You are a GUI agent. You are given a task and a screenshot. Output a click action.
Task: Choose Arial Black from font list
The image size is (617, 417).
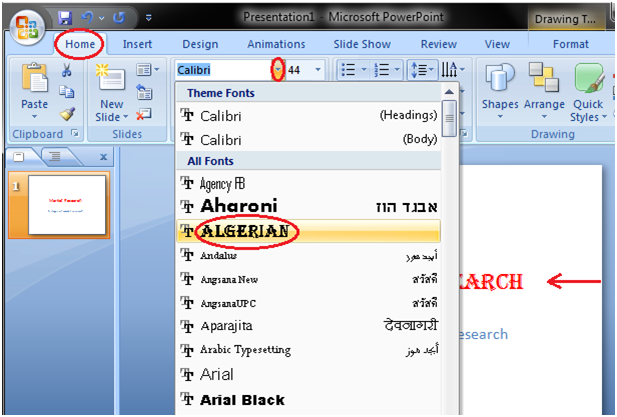tap(243, 400)
